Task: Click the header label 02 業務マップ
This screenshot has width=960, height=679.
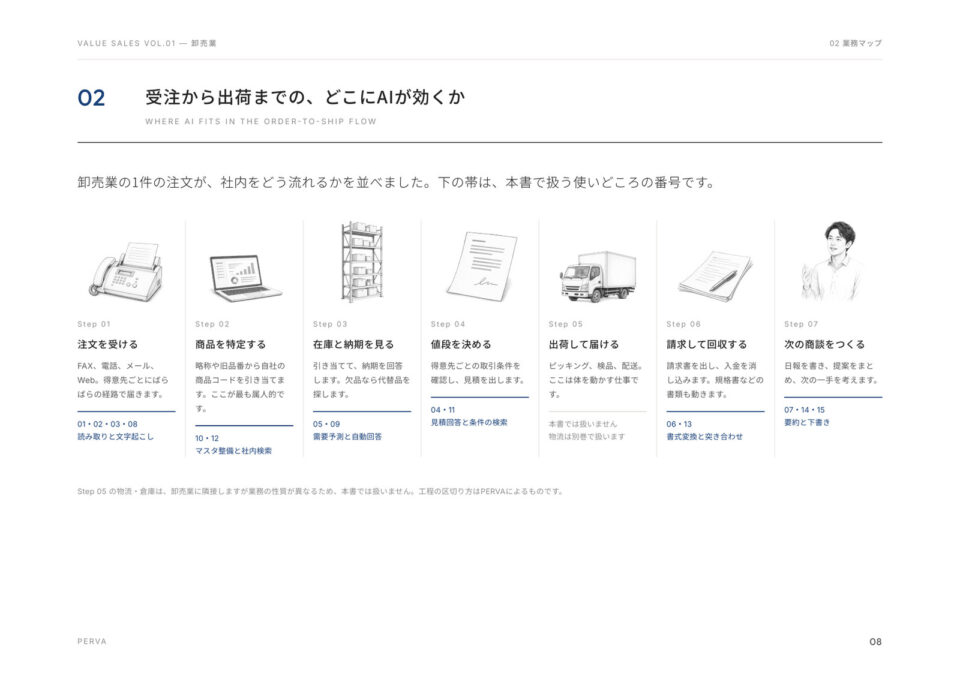Action: [x=855, y=43]
